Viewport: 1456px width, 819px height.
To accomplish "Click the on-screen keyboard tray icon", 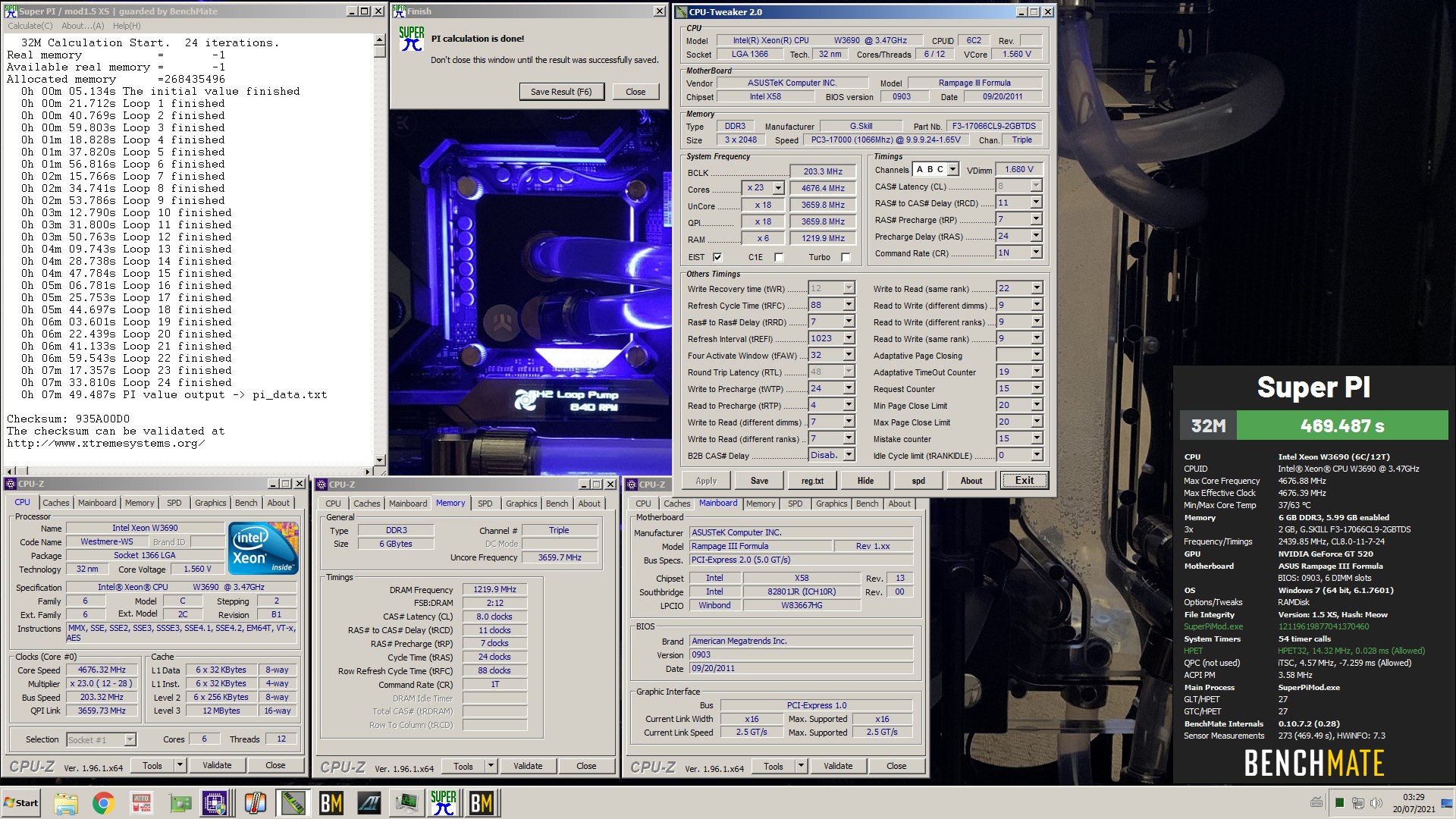I will (x=1316, y=802).
